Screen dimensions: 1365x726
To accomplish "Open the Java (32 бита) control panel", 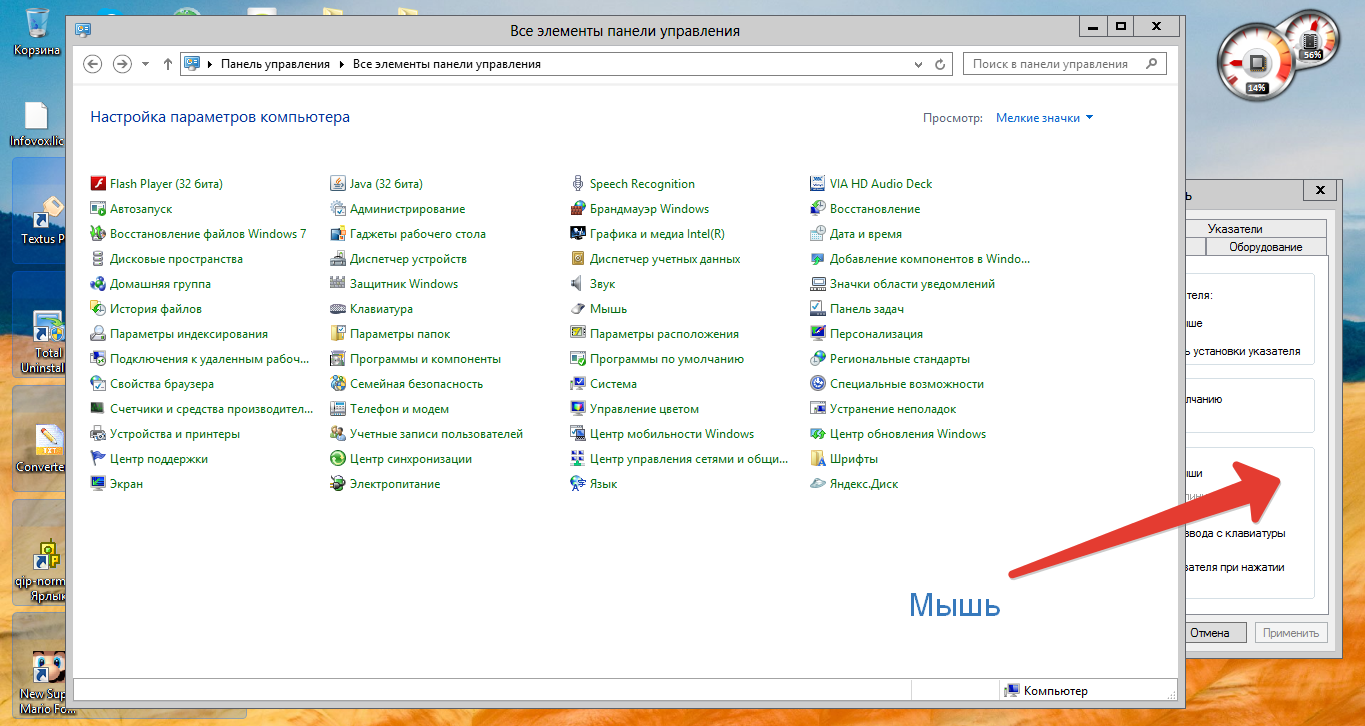I will [x=386, y=184].
